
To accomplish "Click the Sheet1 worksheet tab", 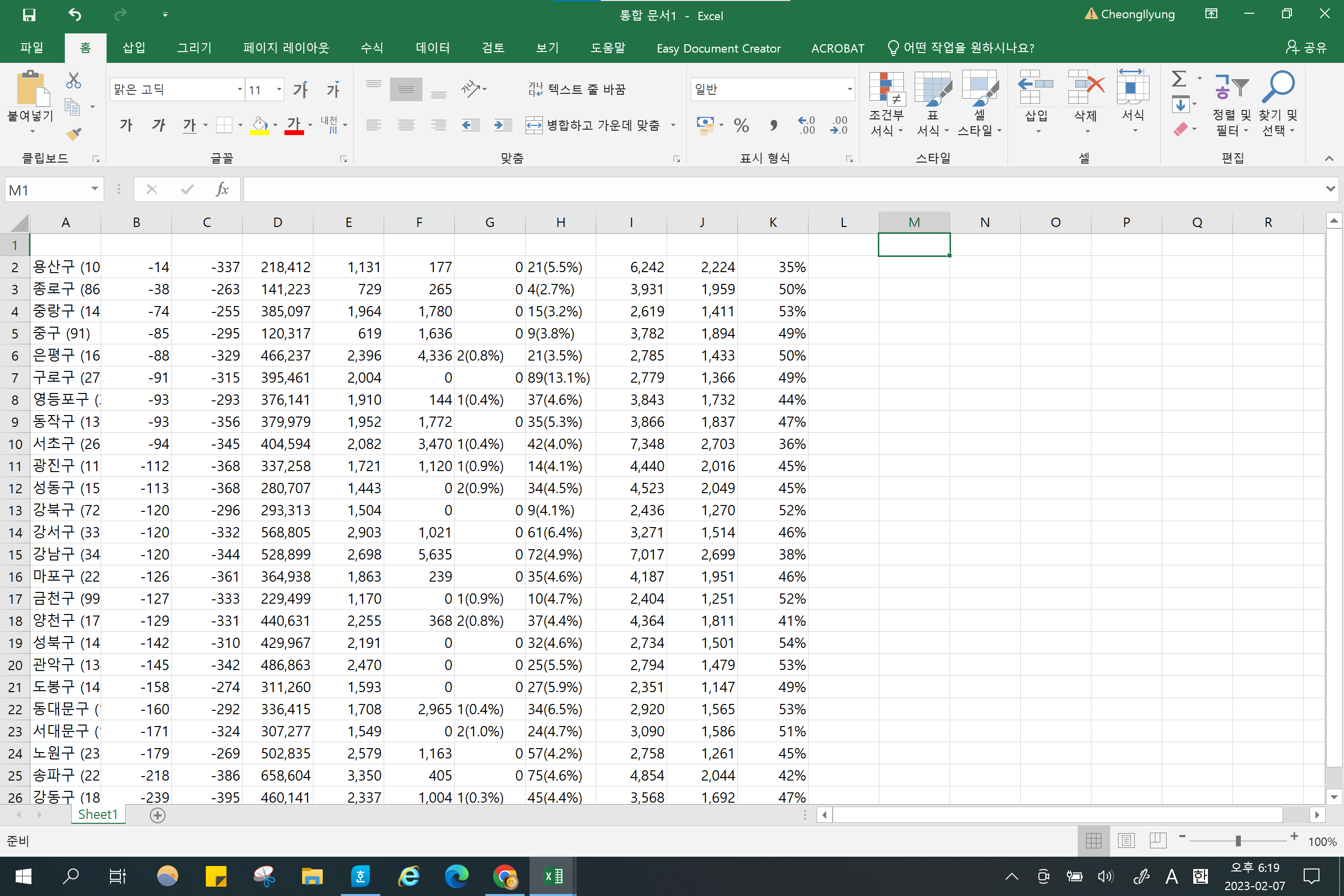I will pyautogui.click(x=98, y=814).
